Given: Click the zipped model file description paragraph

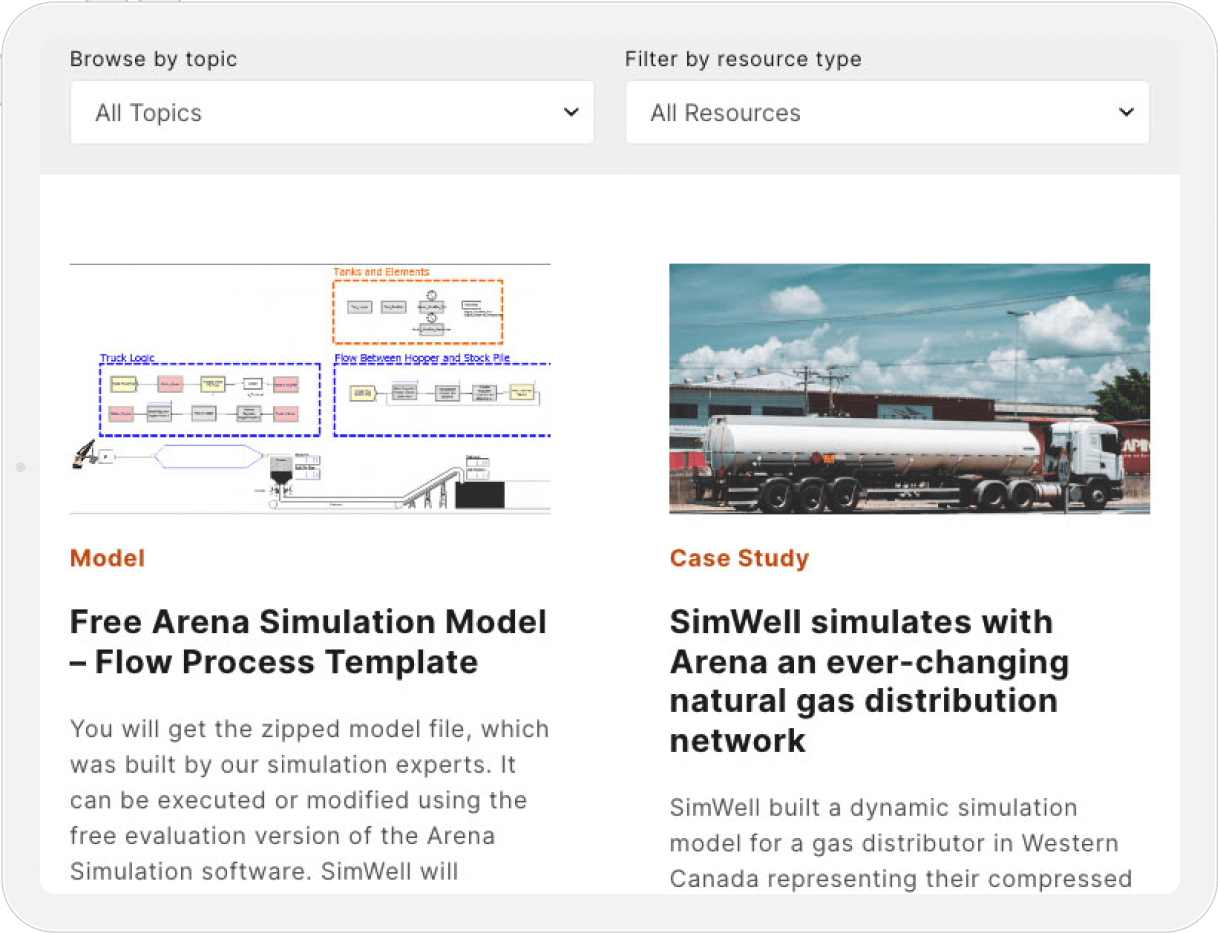Looking at the screenshot, I should [310, 800].
